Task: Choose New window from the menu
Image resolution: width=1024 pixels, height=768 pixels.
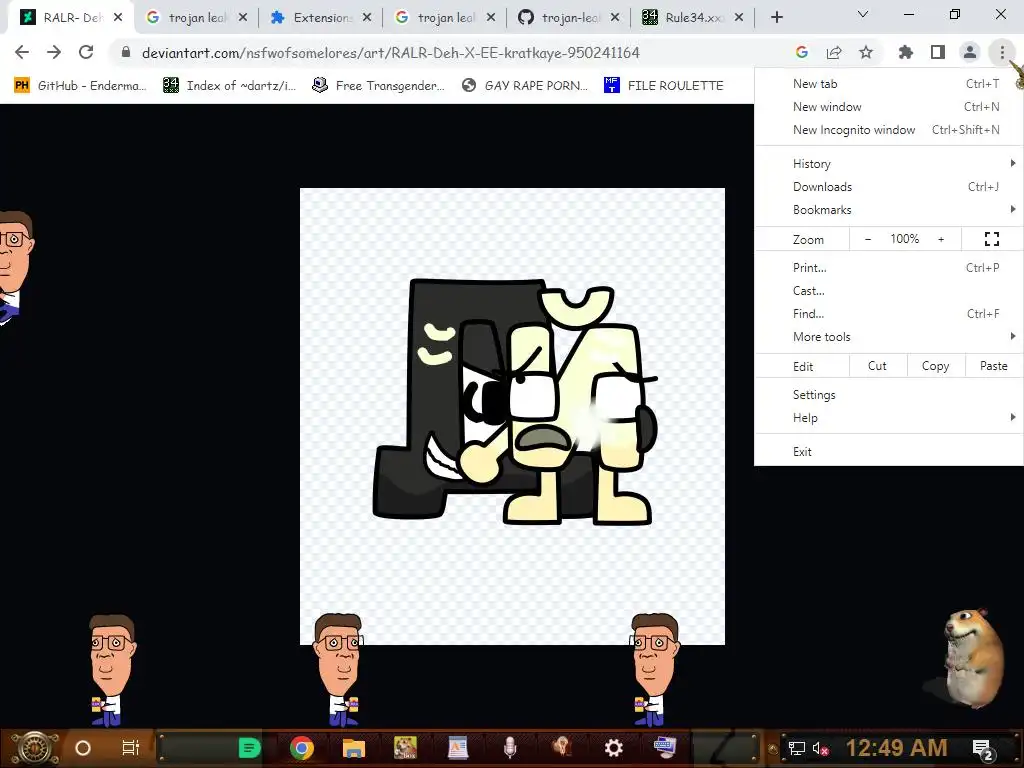Action: (x=889, y=106)
